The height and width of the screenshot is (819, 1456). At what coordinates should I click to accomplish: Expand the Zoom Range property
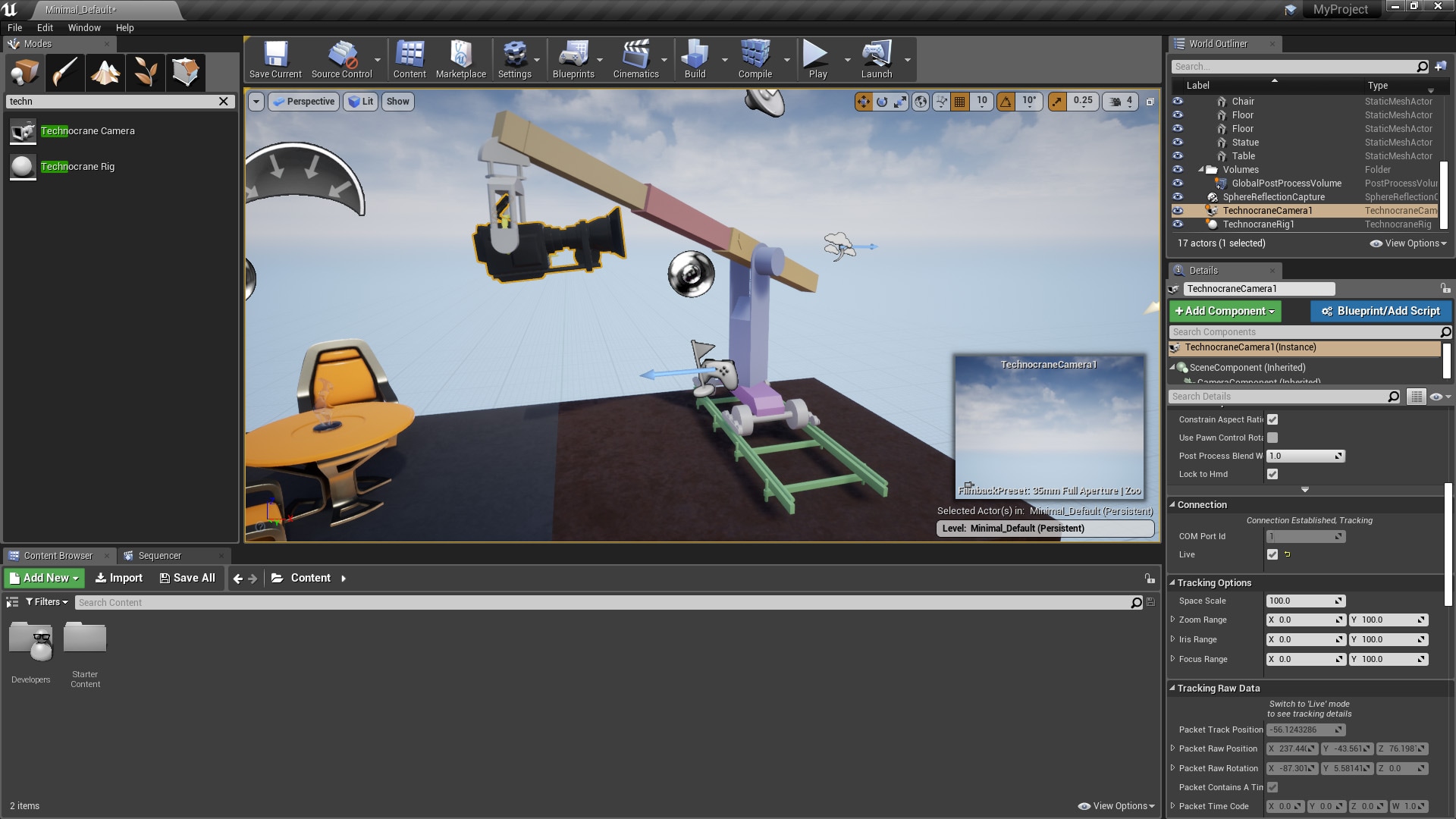[1173, 620]
